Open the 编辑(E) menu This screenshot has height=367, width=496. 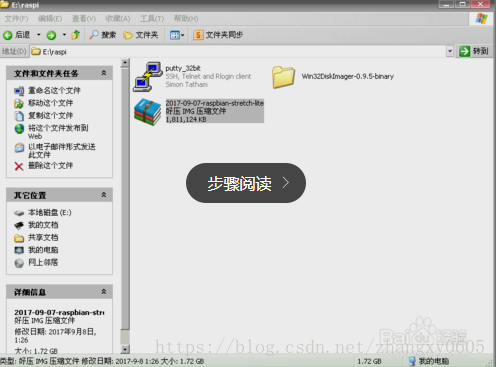click(x=50, y=19)
